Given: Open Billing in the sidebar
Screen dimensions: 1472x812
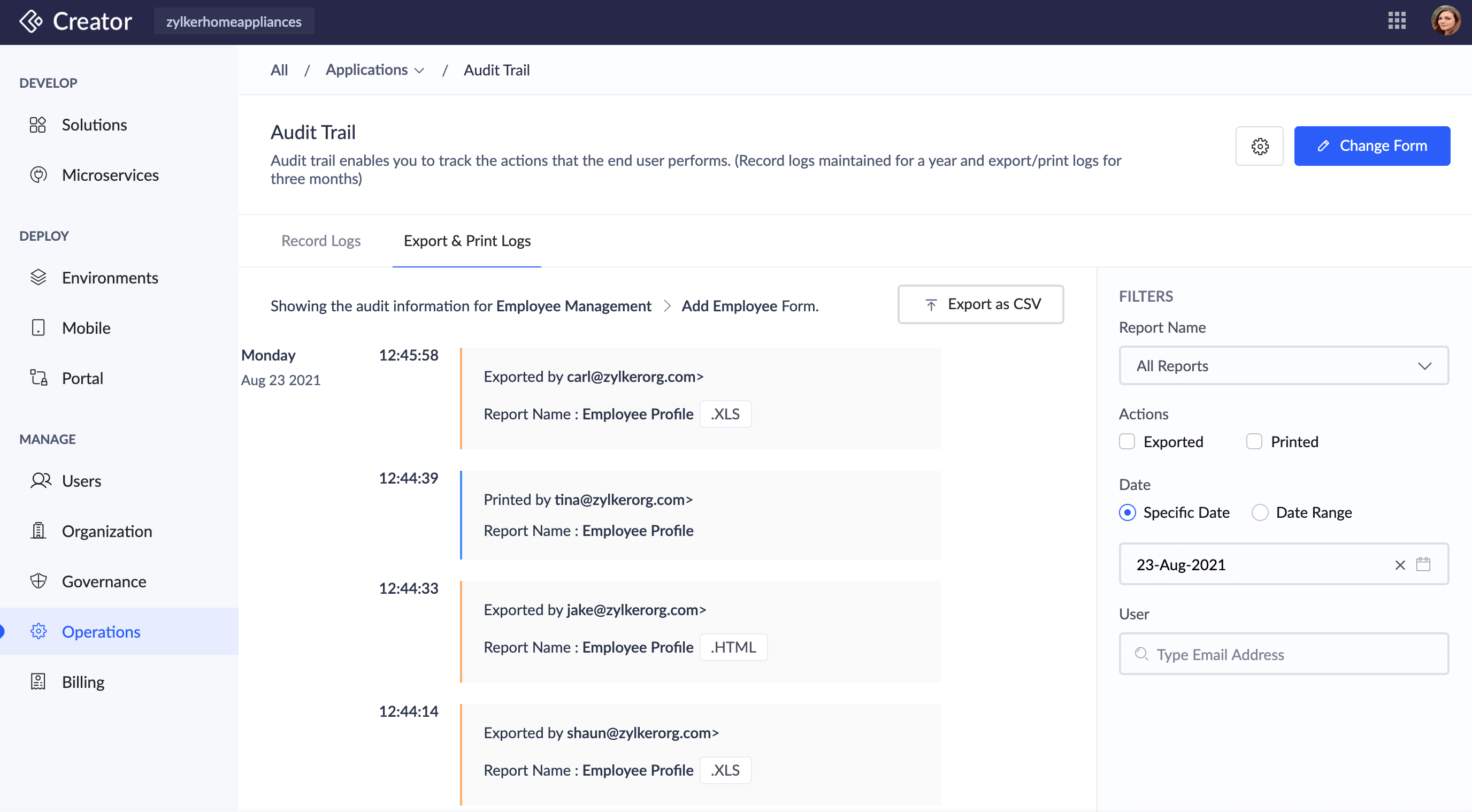Looking at the screenshot, I should point(119,681).
